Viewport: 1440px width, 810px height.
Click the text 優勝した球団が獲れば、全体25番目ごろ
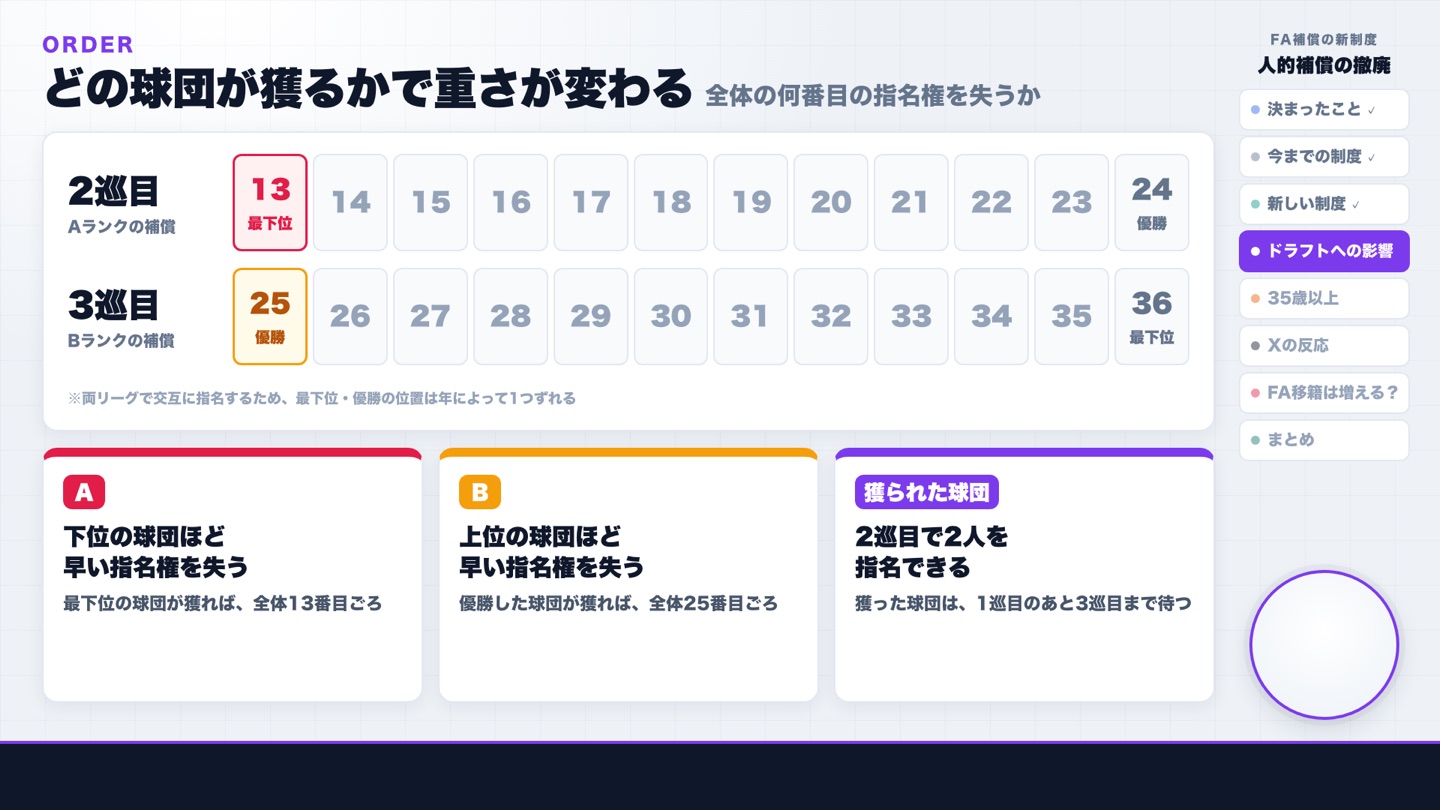click(618, 604)
